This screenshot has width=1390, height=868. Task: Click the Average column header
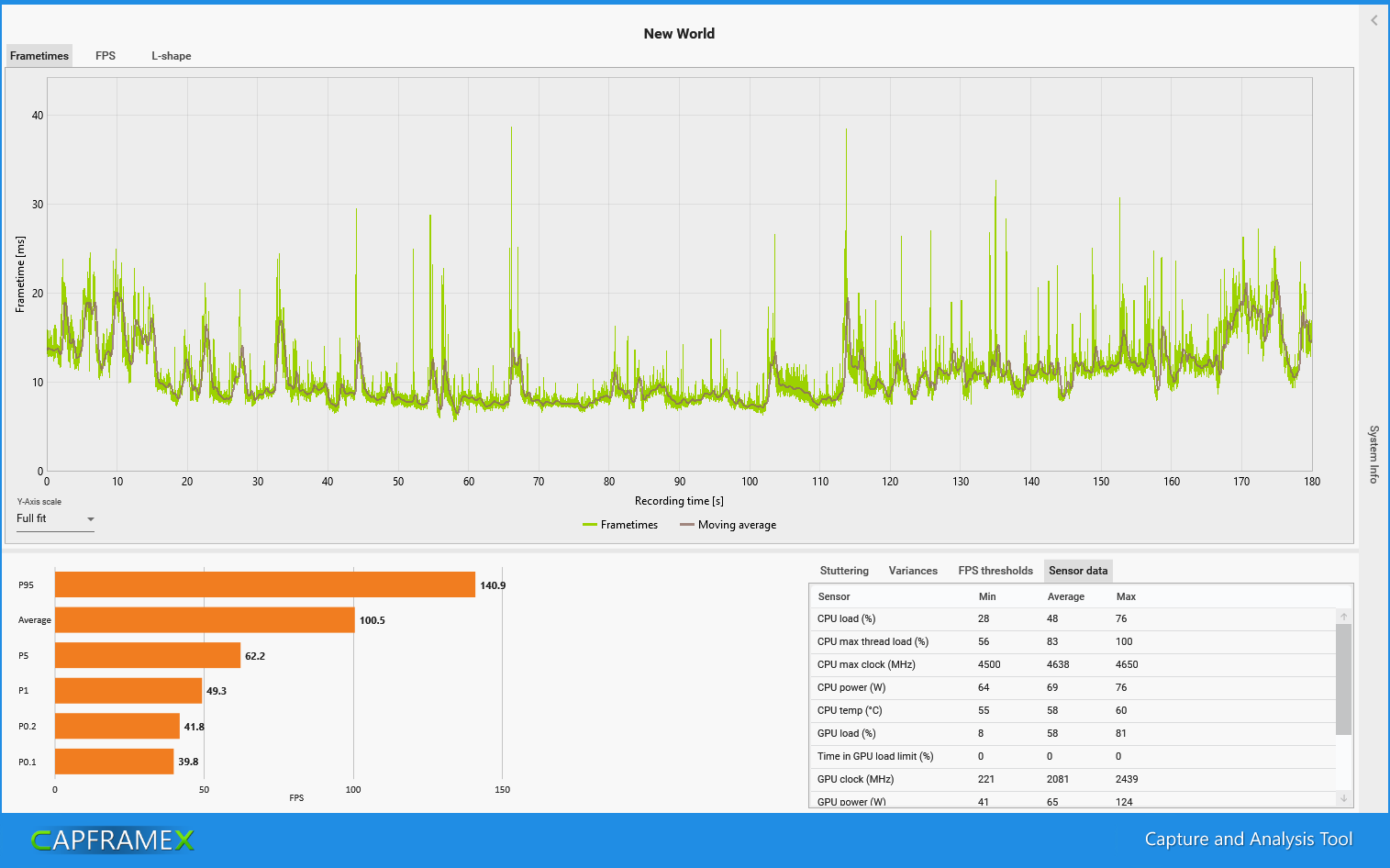pos(1066,596)
